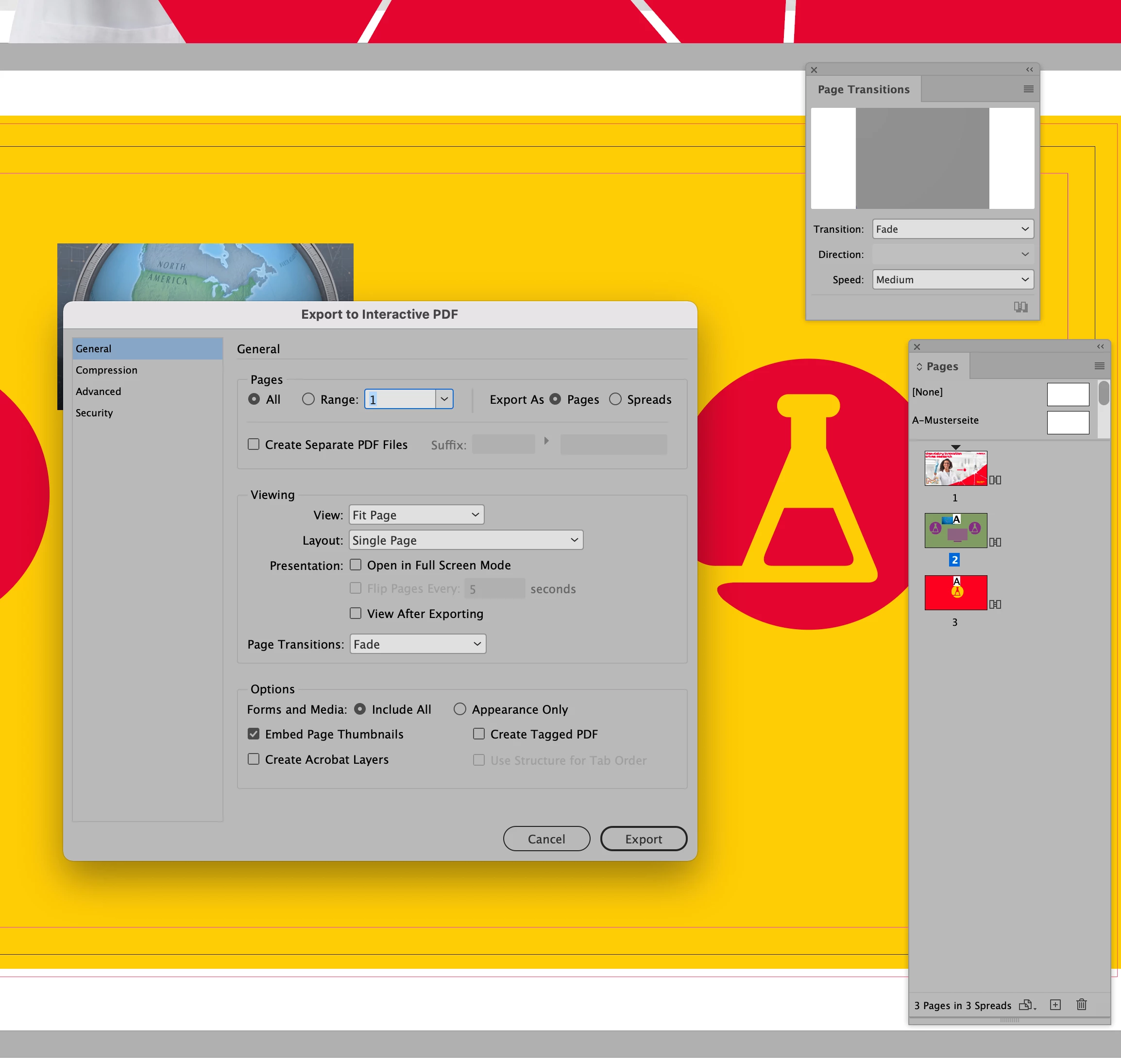Image resolution: width=1121 pixels, height=1064 pixels.
Task: Enable Create Acrobat Layers
Action: [254, 759]
